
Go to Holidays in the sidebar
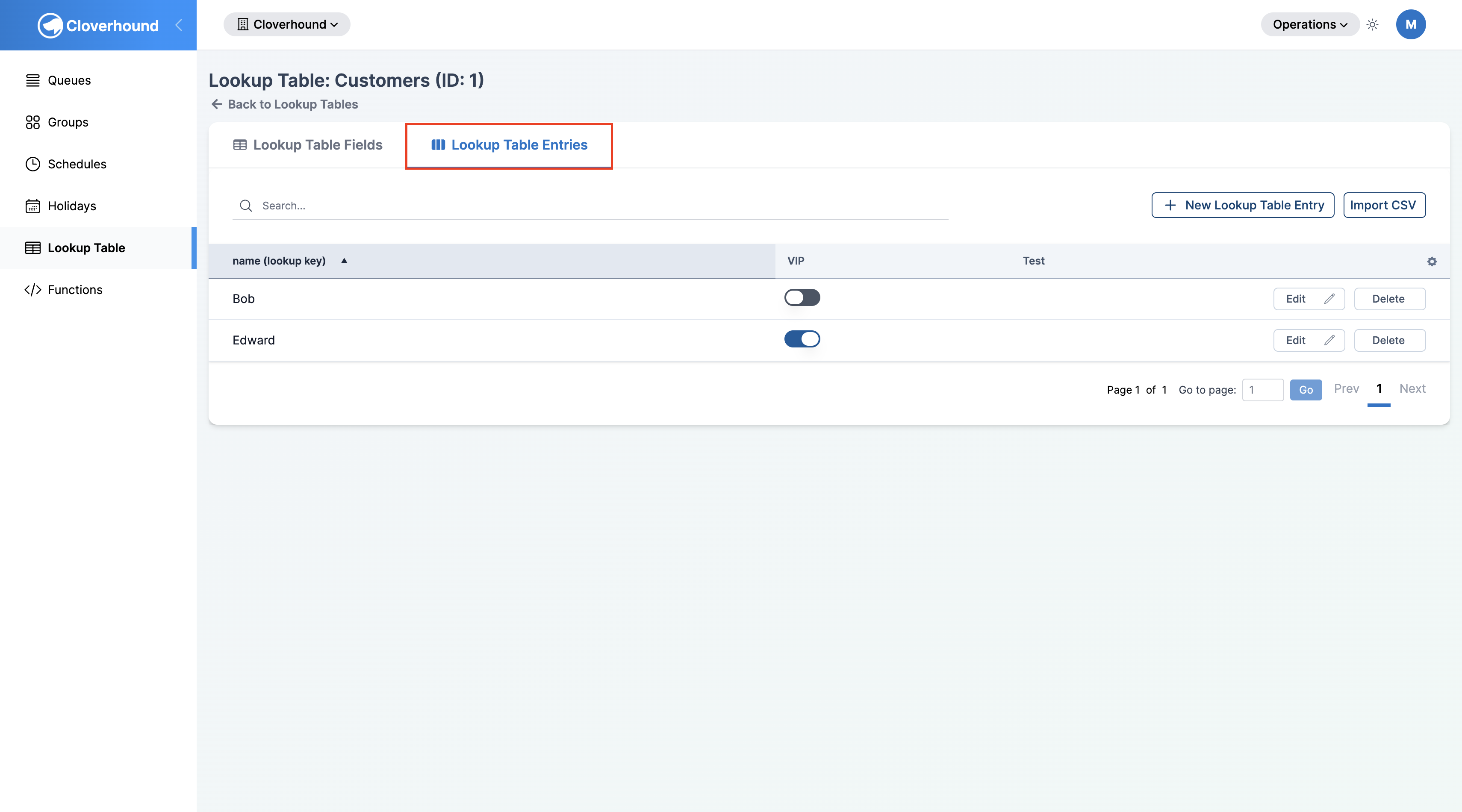pyautogui.click(x=98, y=206)
